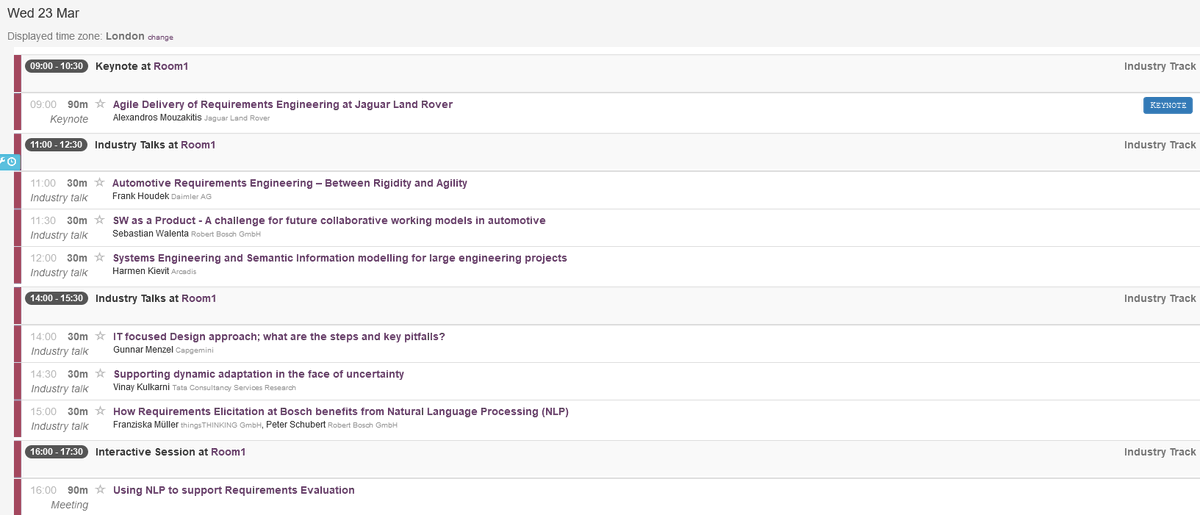Screen dimensions: 1200x515
Task: Click Industry Track label in Interactive Session row
Action: point(1160,452)
